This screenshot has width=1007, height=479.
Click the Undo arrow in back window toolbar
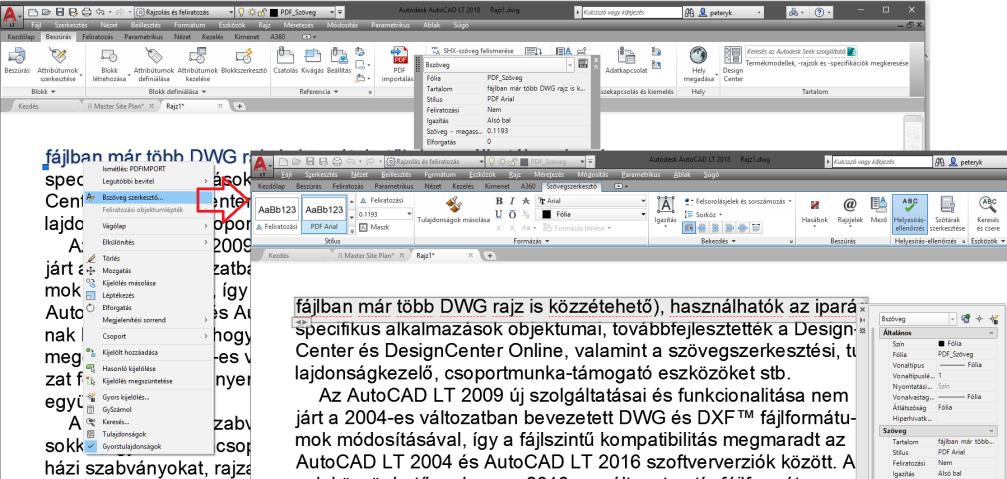[101, 12]
